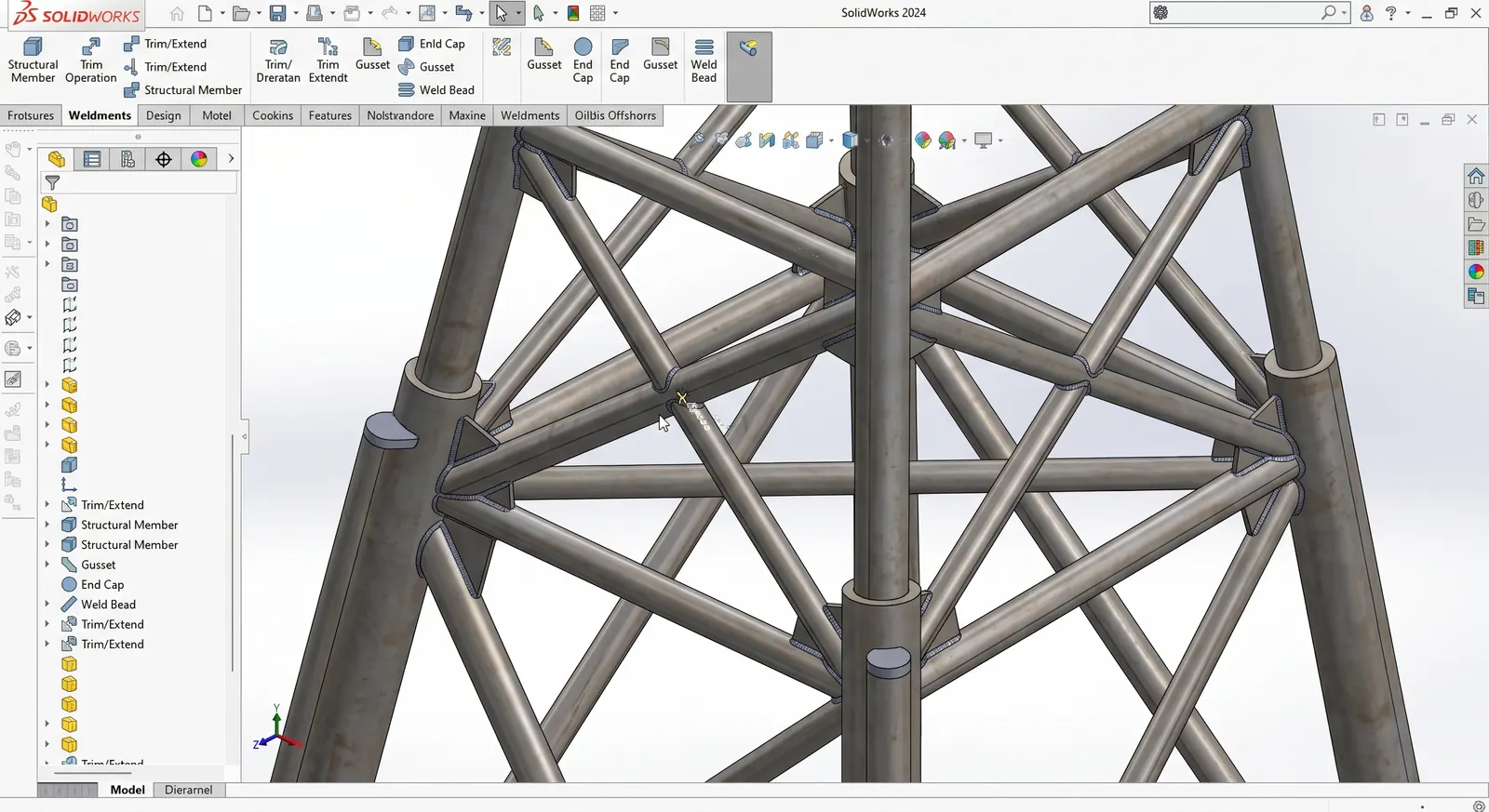This screenshot has height=812, width=1489.
Task: Select the second Structural Member tree item
Action: coord(119,545)
